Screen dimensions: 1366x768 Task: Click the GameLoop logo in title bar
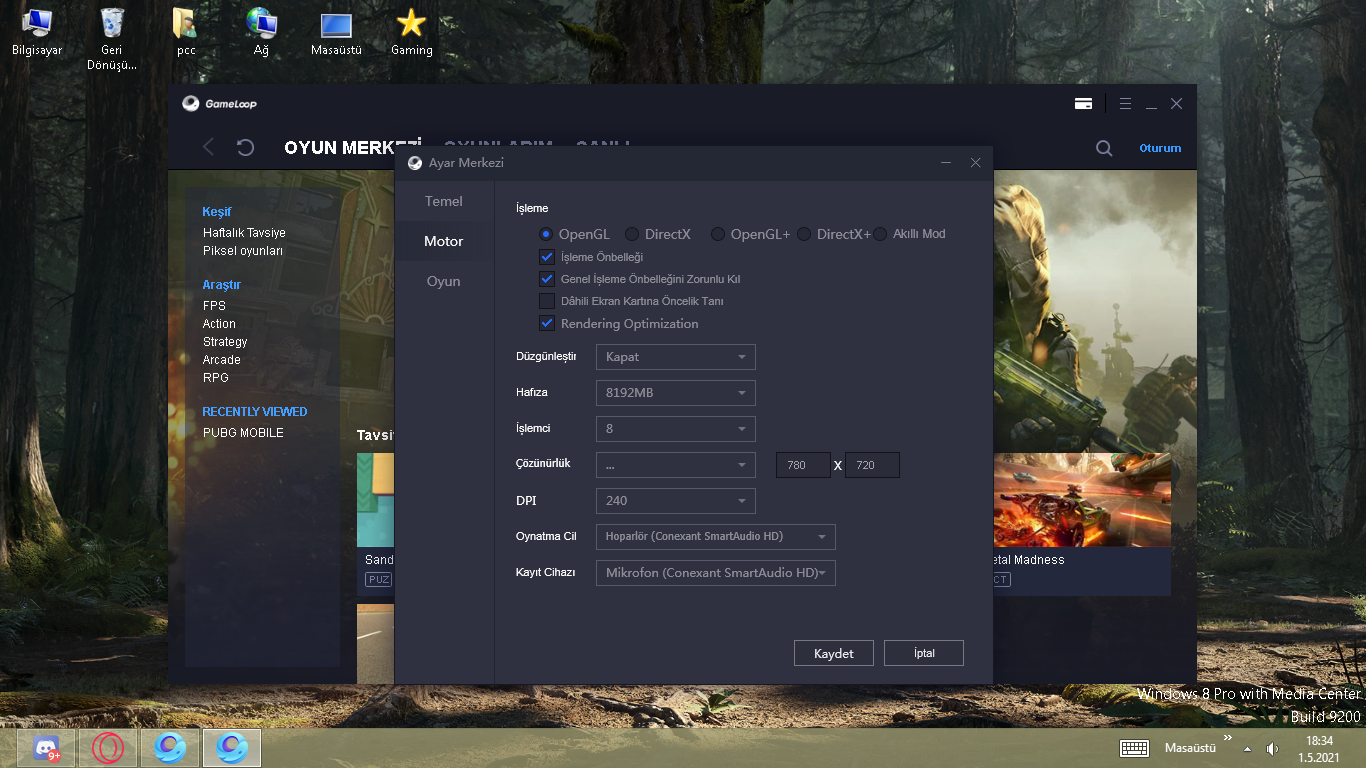pyautogui.click(x=220, y=104)
